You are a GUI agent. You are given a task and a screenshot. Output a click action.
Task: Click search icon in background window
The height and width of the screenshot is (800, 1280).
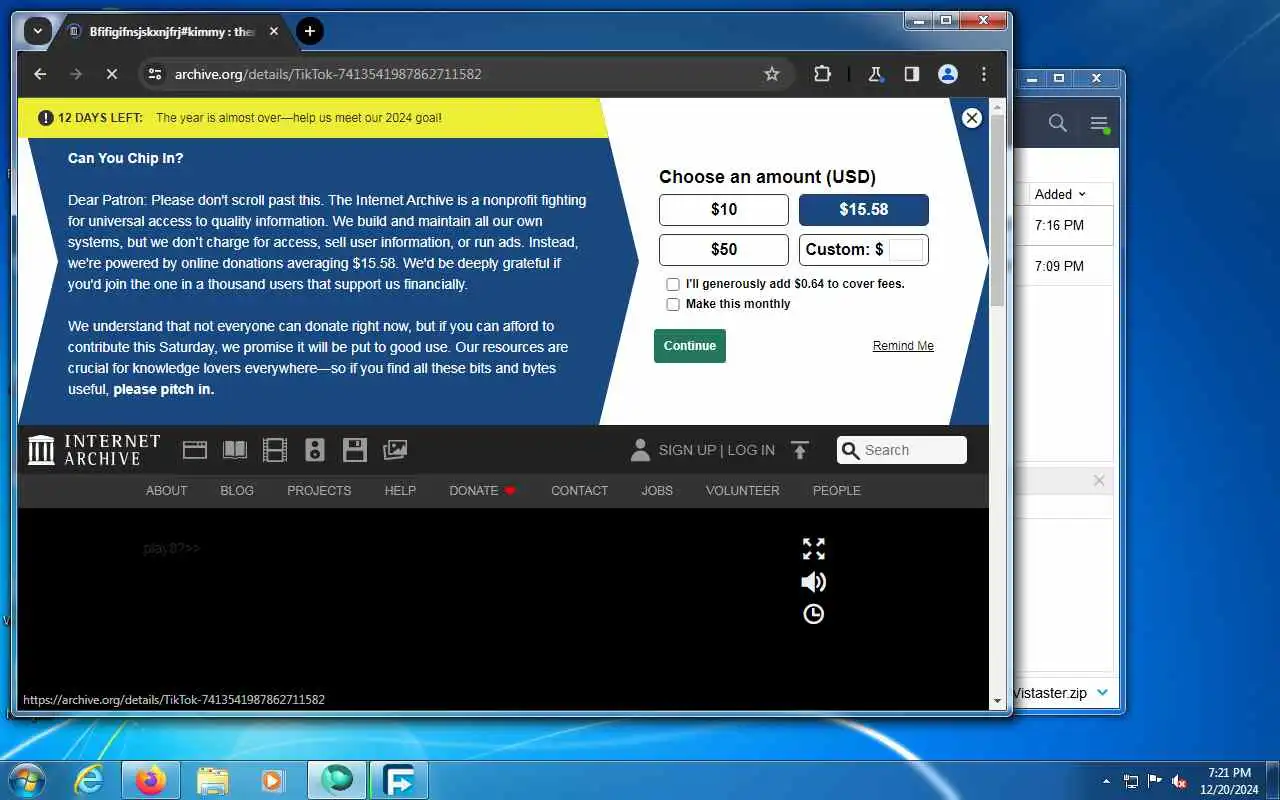[1058, 123]
